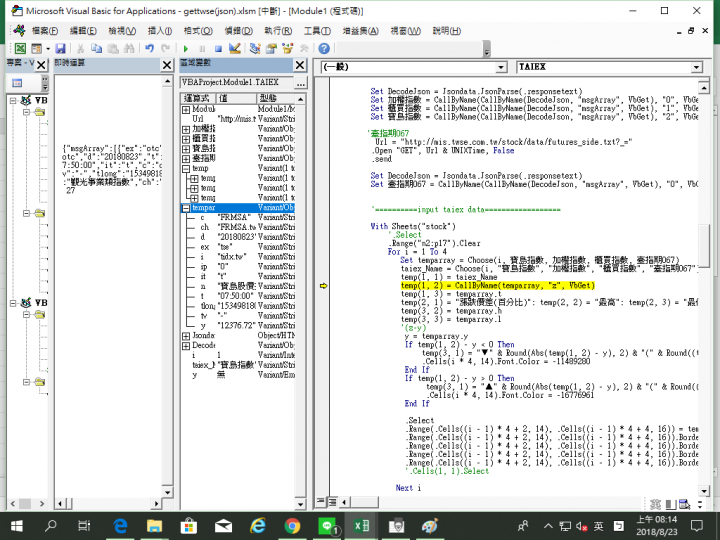Switch to Full Module View button at code bottom
Image resolution: width=720 pixels, height=540 pixels.
(x=332, y=502)
